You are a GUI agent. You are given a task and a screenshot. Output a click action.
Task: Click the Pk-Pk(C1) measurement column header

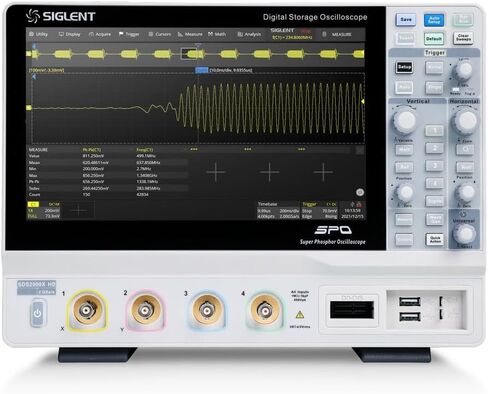tap(92, 150)
